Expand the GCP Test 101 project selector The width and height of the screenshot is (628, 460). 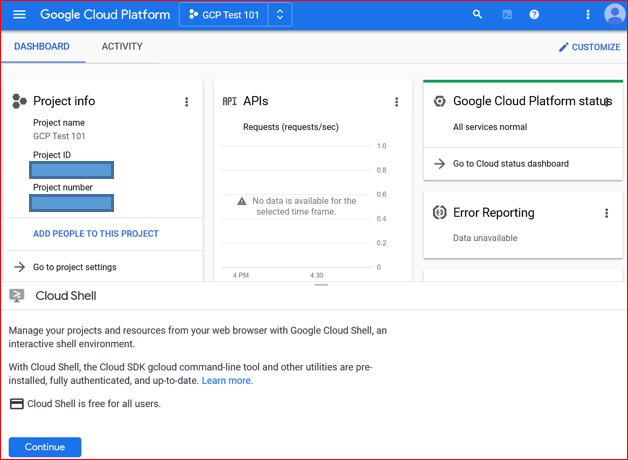pos(236,15)
